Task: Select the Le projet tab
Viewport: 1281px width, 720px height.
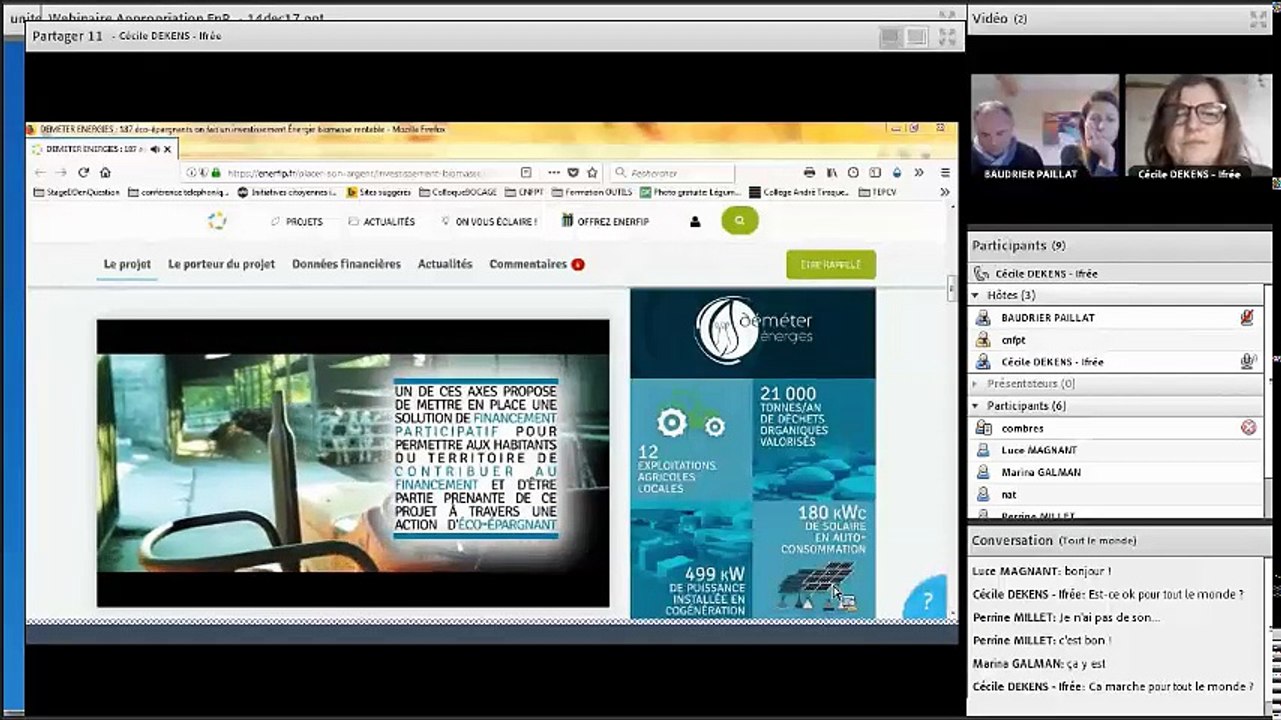Action: tap(127, 264)
